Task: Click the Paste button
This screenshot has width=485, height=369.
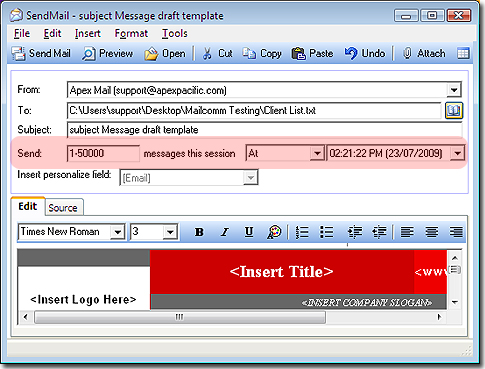Action: [x=312, y=53]
